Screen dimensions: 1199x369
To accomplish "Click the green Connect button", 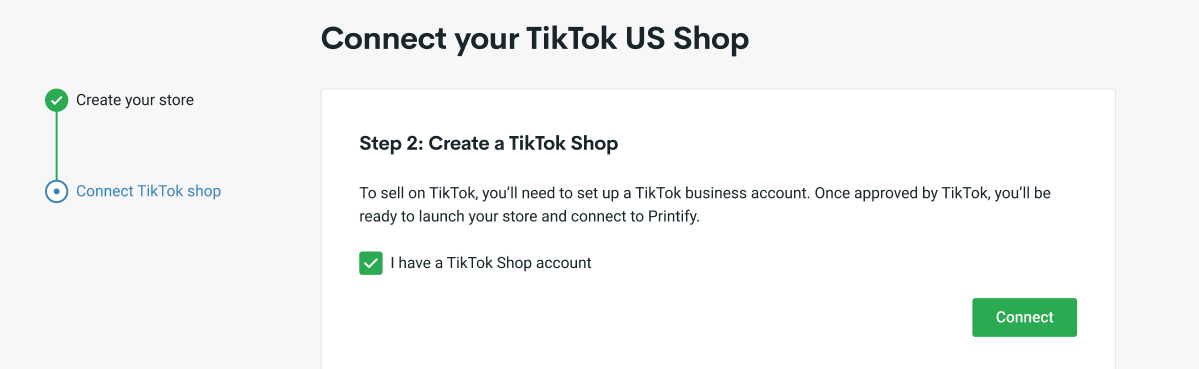I will pyautogui.click(x=1025, y=317).
